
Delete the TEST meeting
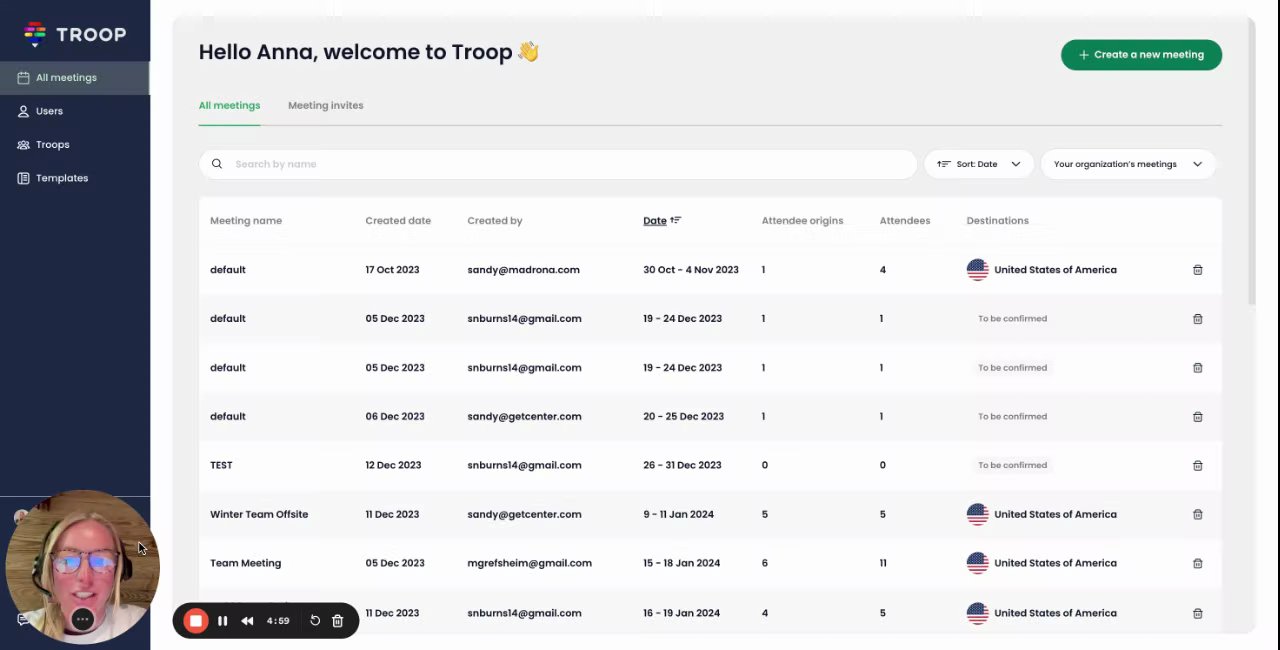point(1197,466)
